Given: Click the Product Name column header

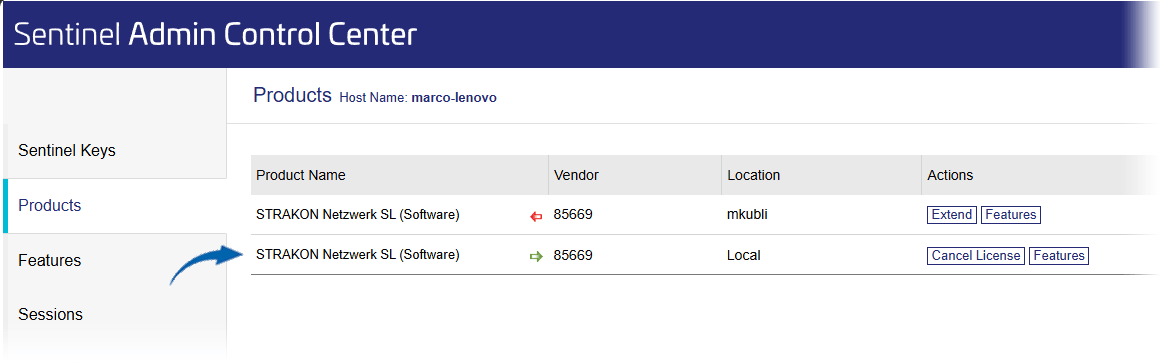Looking at the screenshot, I should [x=300, y=175].
